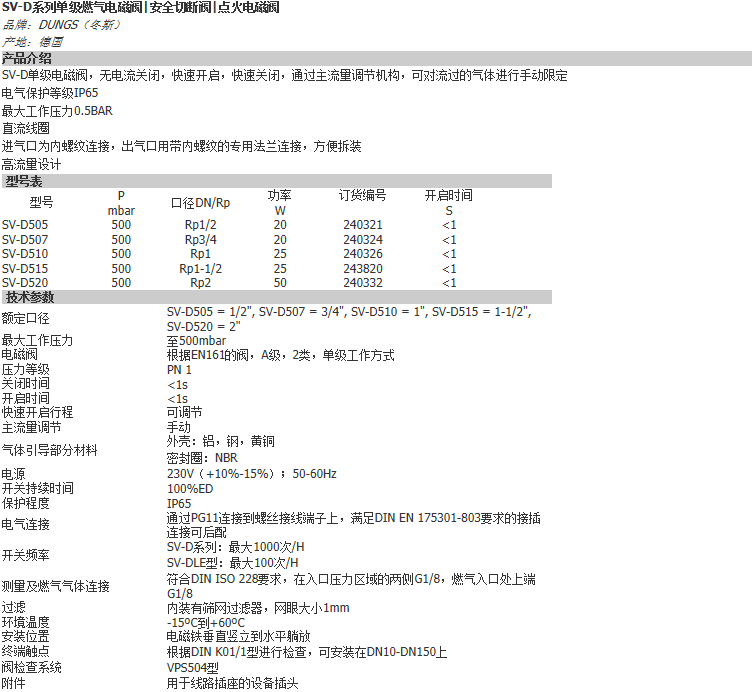Click the '口径DN/Rp' column header

201,203
